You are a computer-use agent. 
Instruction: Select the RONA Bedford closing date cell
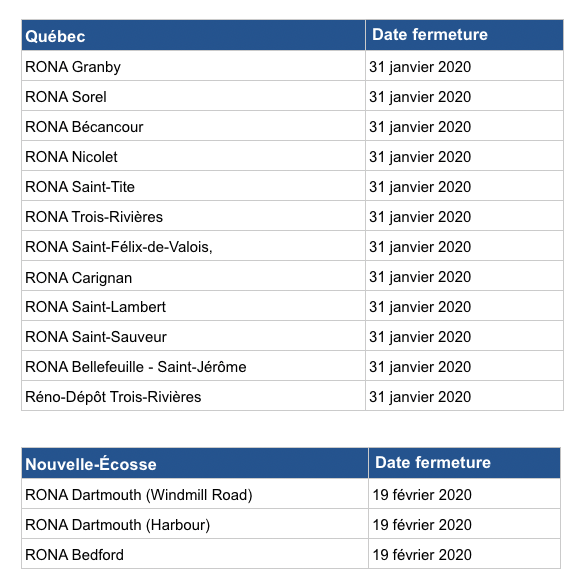point(464,554)
